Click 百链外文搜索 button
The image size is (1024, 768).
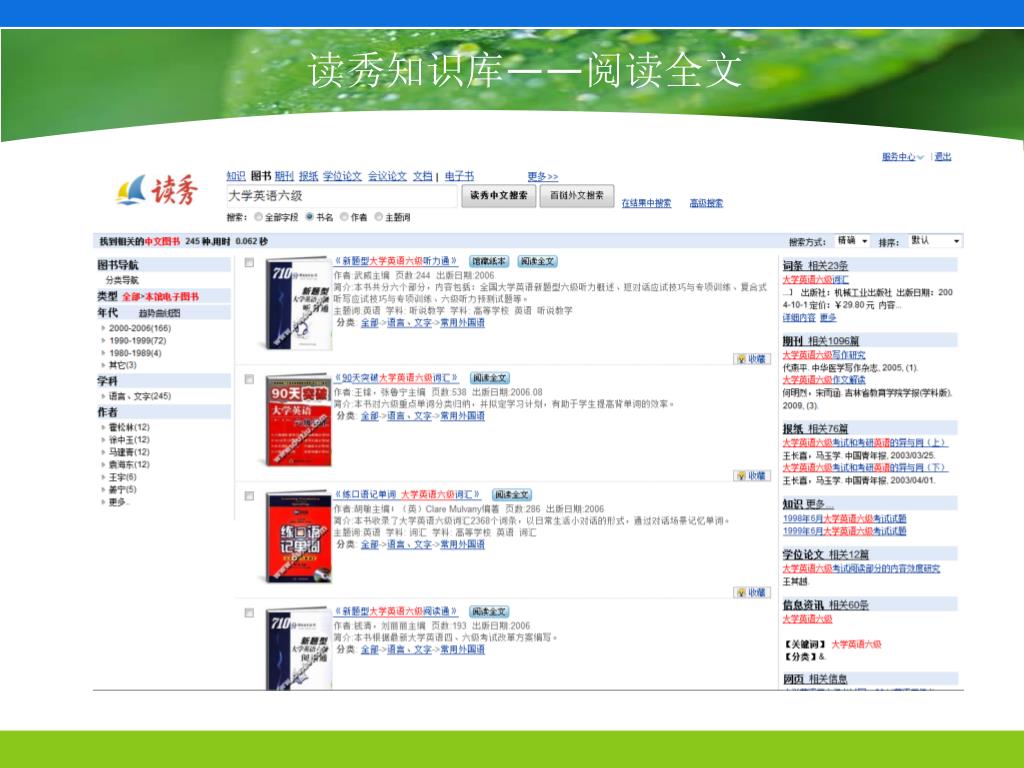pos(577,195)
